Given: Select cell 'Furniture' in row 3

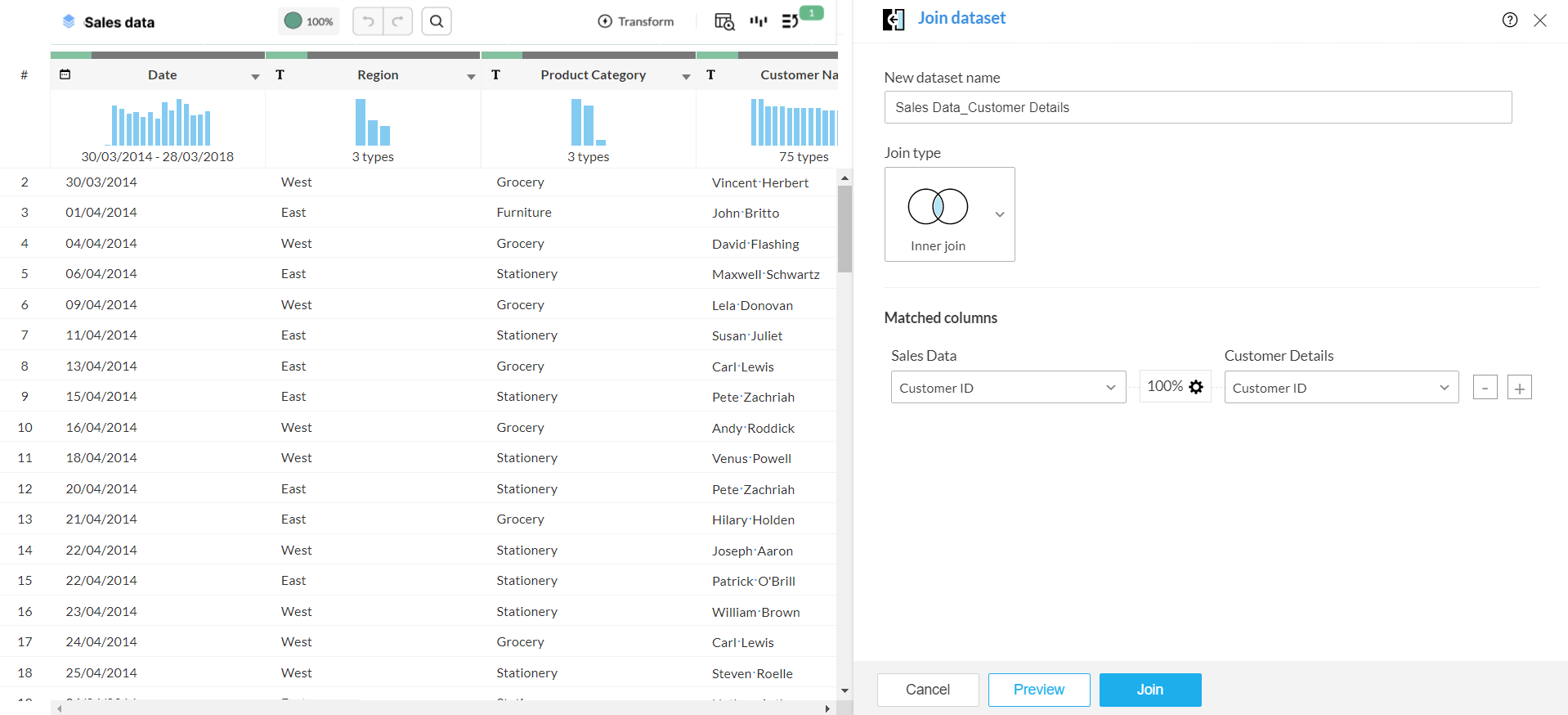Looking at the screenshot, I should pyautogui.click(x=524, y=213).
